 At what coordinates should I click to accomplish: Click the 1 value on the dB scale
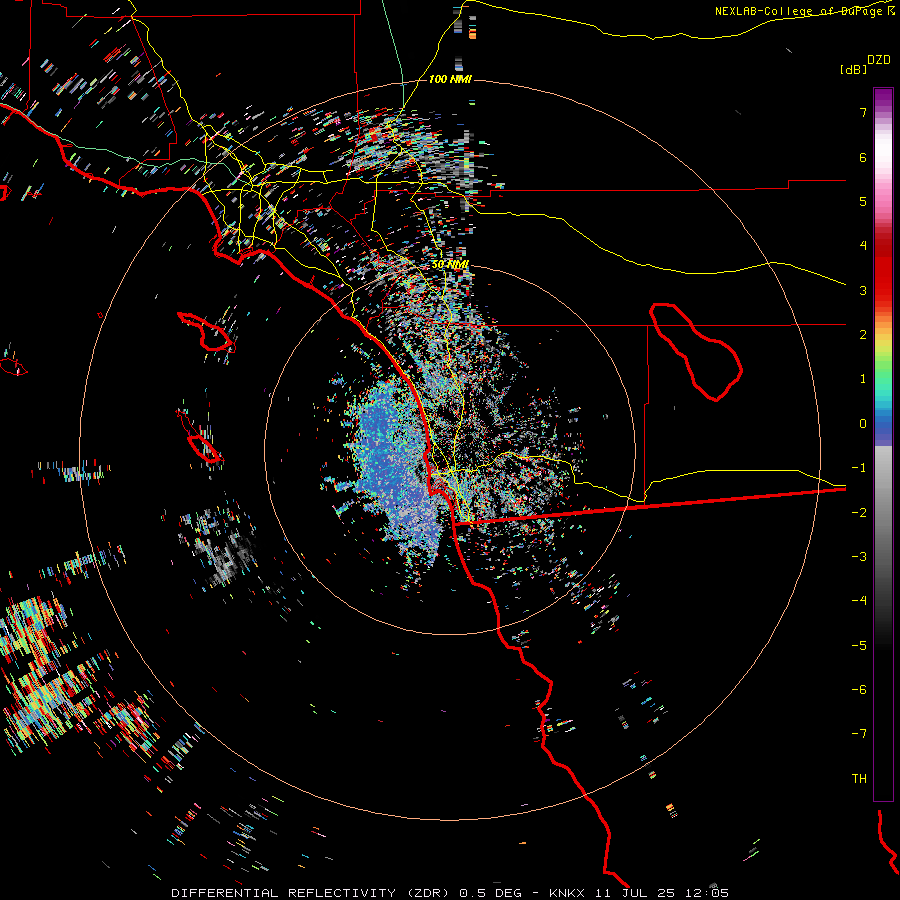863,379
